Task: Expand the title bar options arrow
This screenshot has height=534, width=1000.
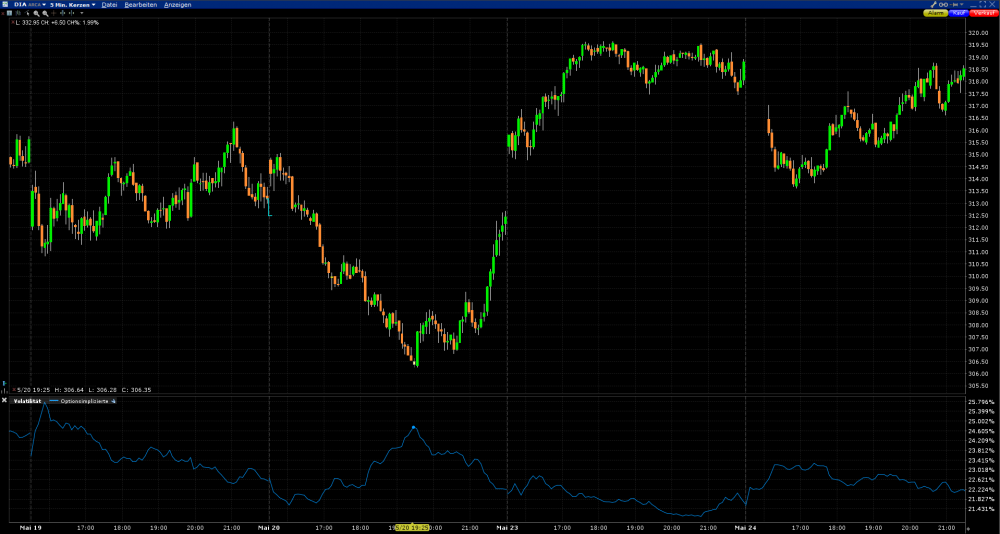Action: pyautogui.click(x=962, y=4)
